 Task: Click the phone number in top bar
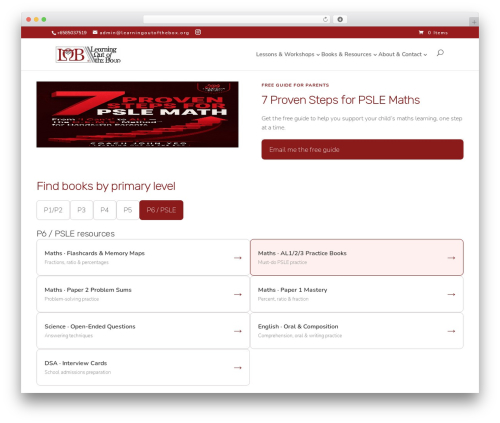[x=72, y=33]
